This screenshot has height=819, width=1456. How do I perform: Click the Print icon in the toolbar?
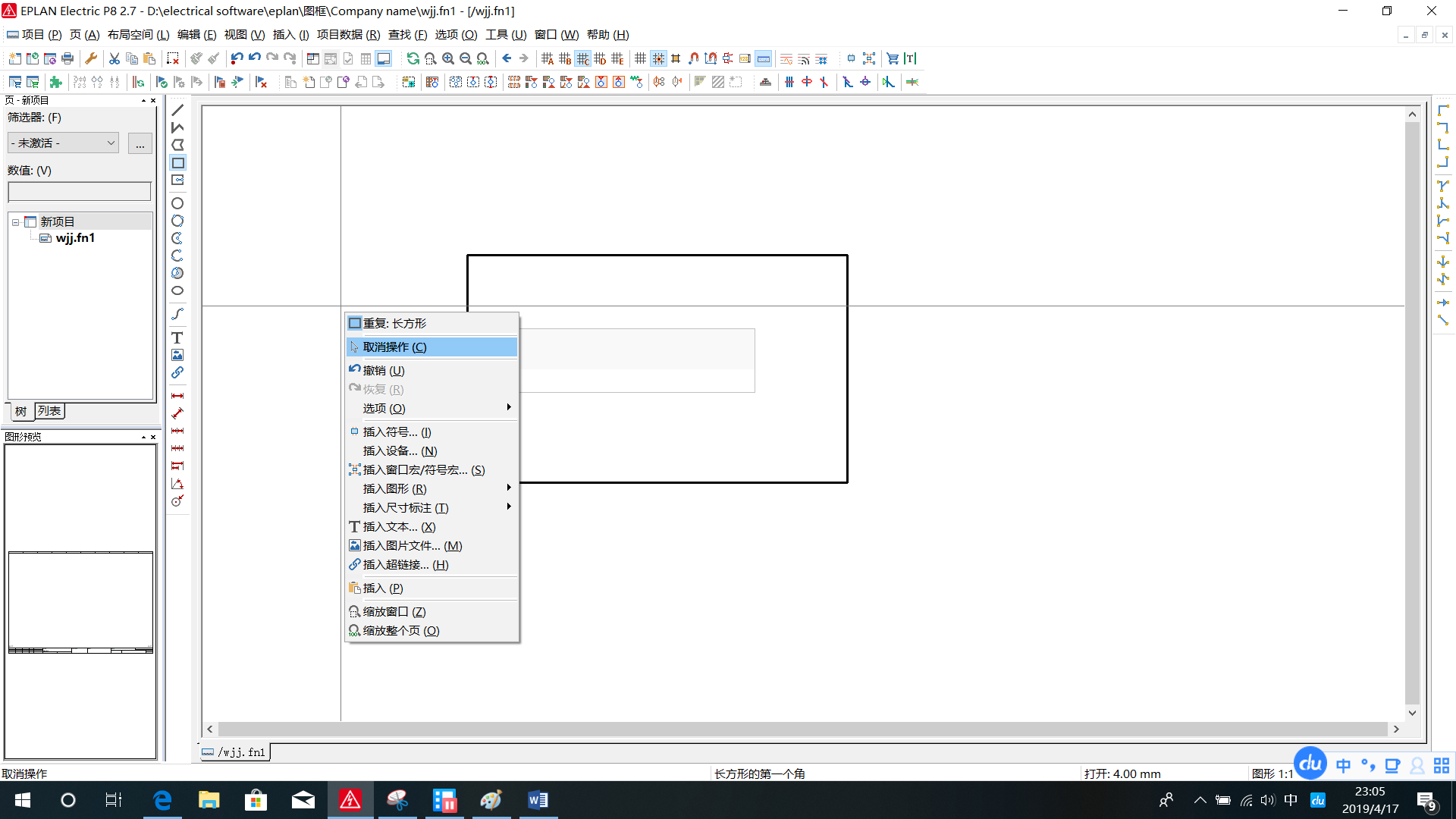pos(67,58)
